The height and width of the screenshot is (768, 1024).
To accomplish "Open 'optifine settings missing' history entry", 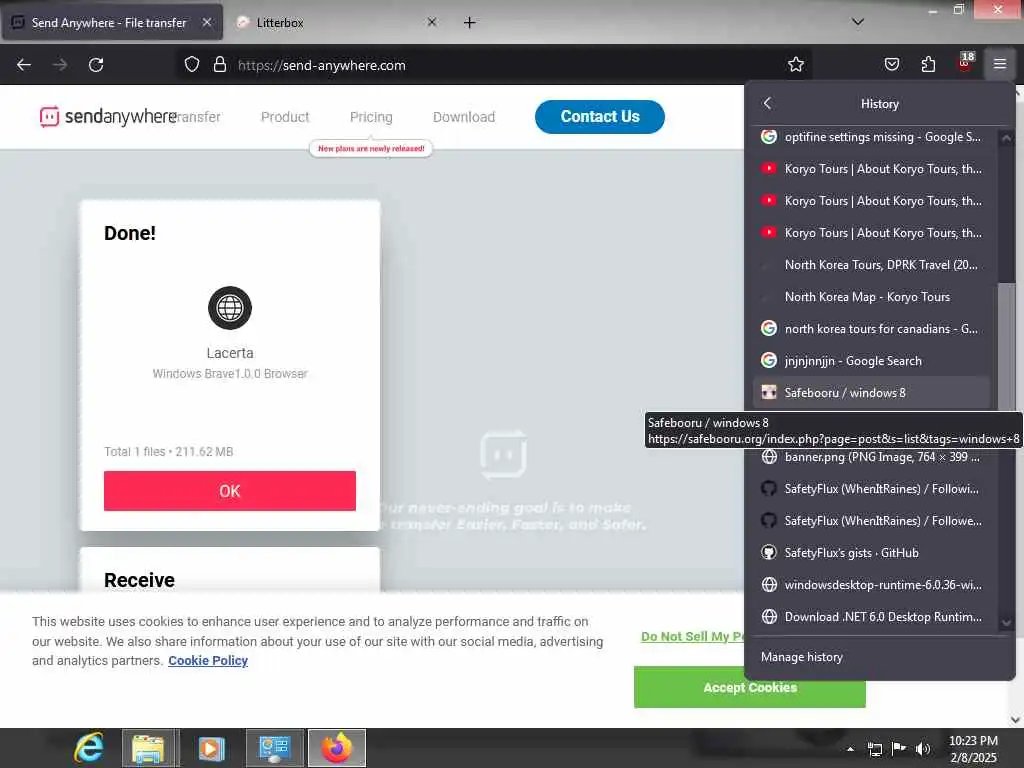I will click(x=872, y=136).
